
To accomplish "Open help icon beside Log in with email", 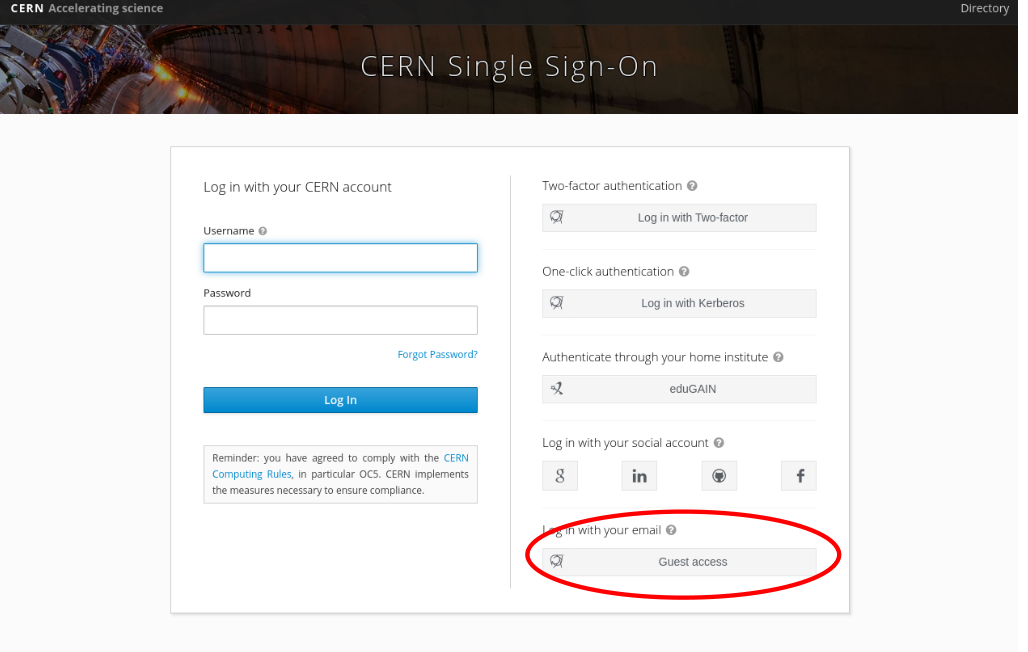I will (671, 530).
